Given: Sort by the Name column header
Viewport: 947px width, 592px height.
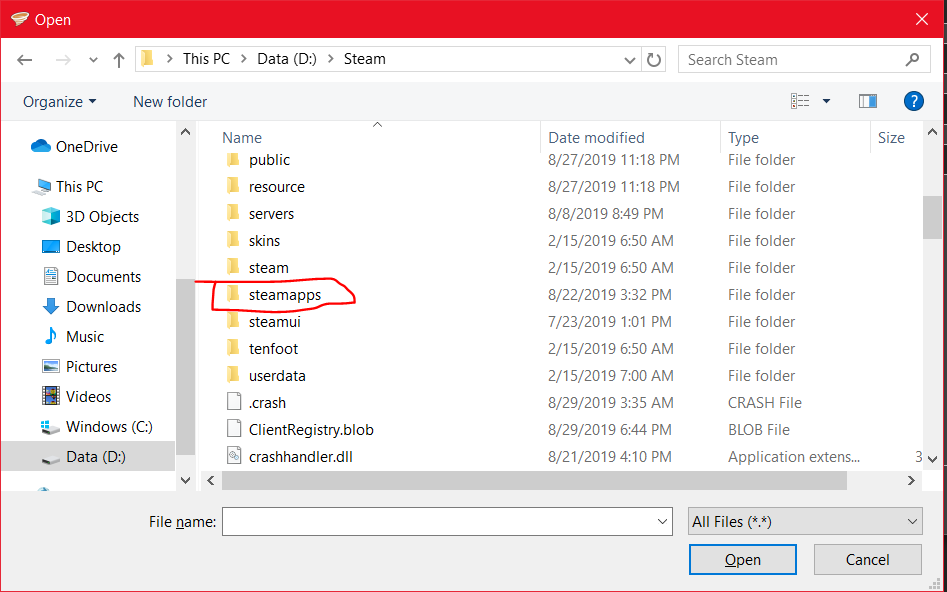Looking at the screenshot, I should (242, 138).
